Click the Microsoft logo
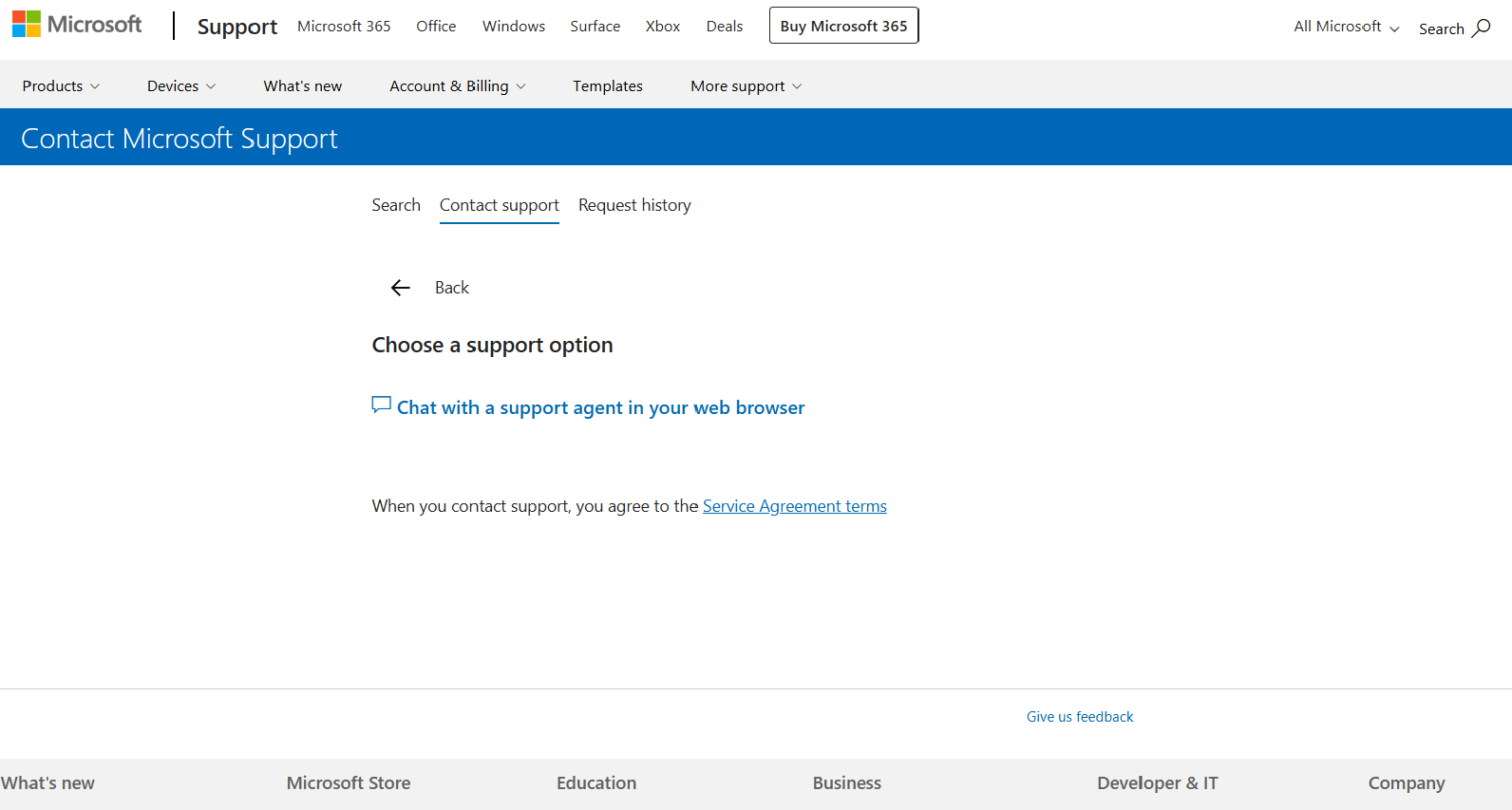Screen dimensions: 1512x810 (x=77, y=25)
